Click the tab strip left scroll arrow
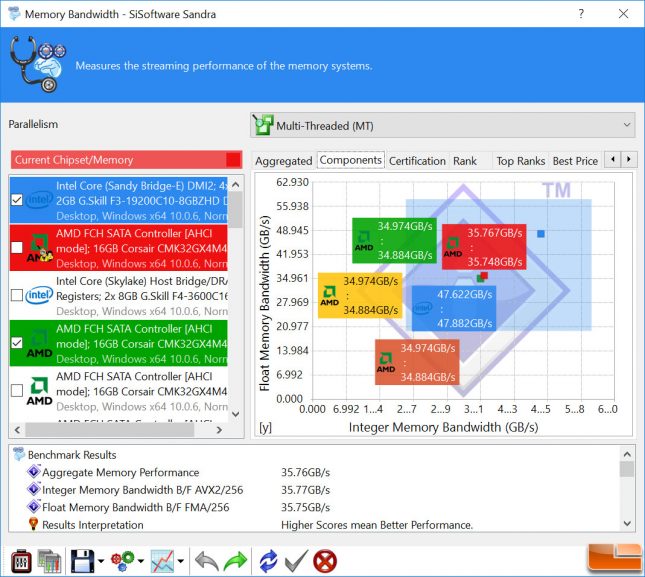 click(x=613, y=159)
